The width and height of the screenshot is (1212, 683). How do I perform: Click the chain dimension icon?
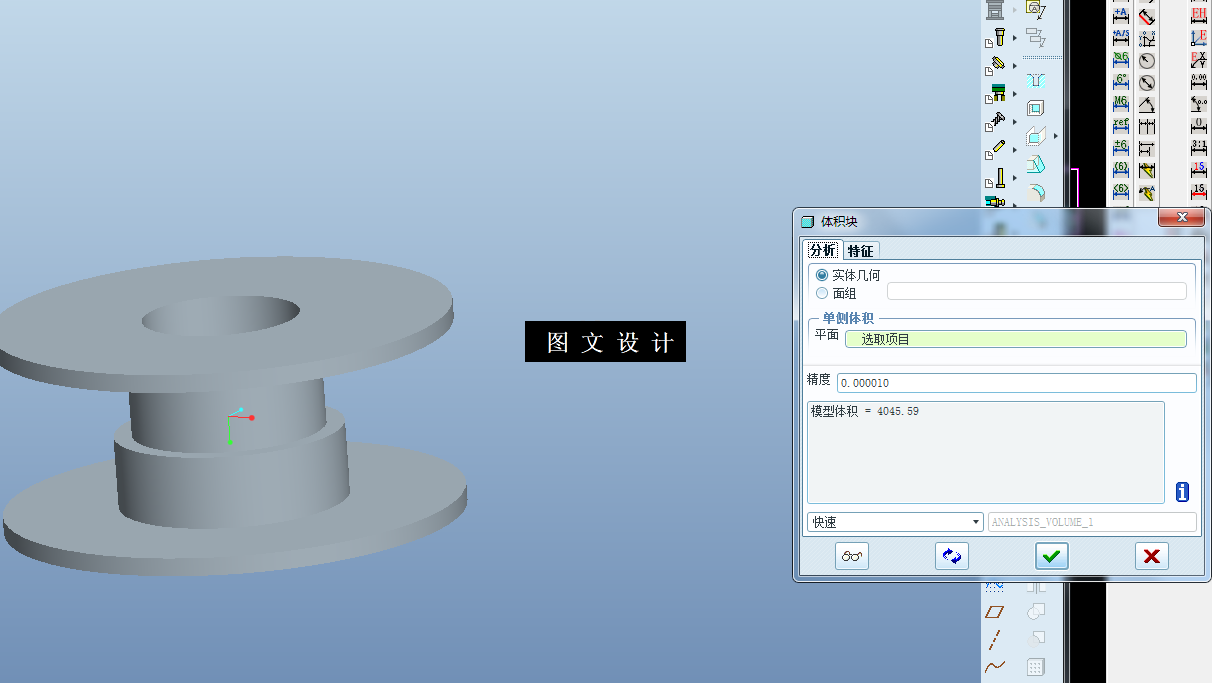coord(1147,126)
